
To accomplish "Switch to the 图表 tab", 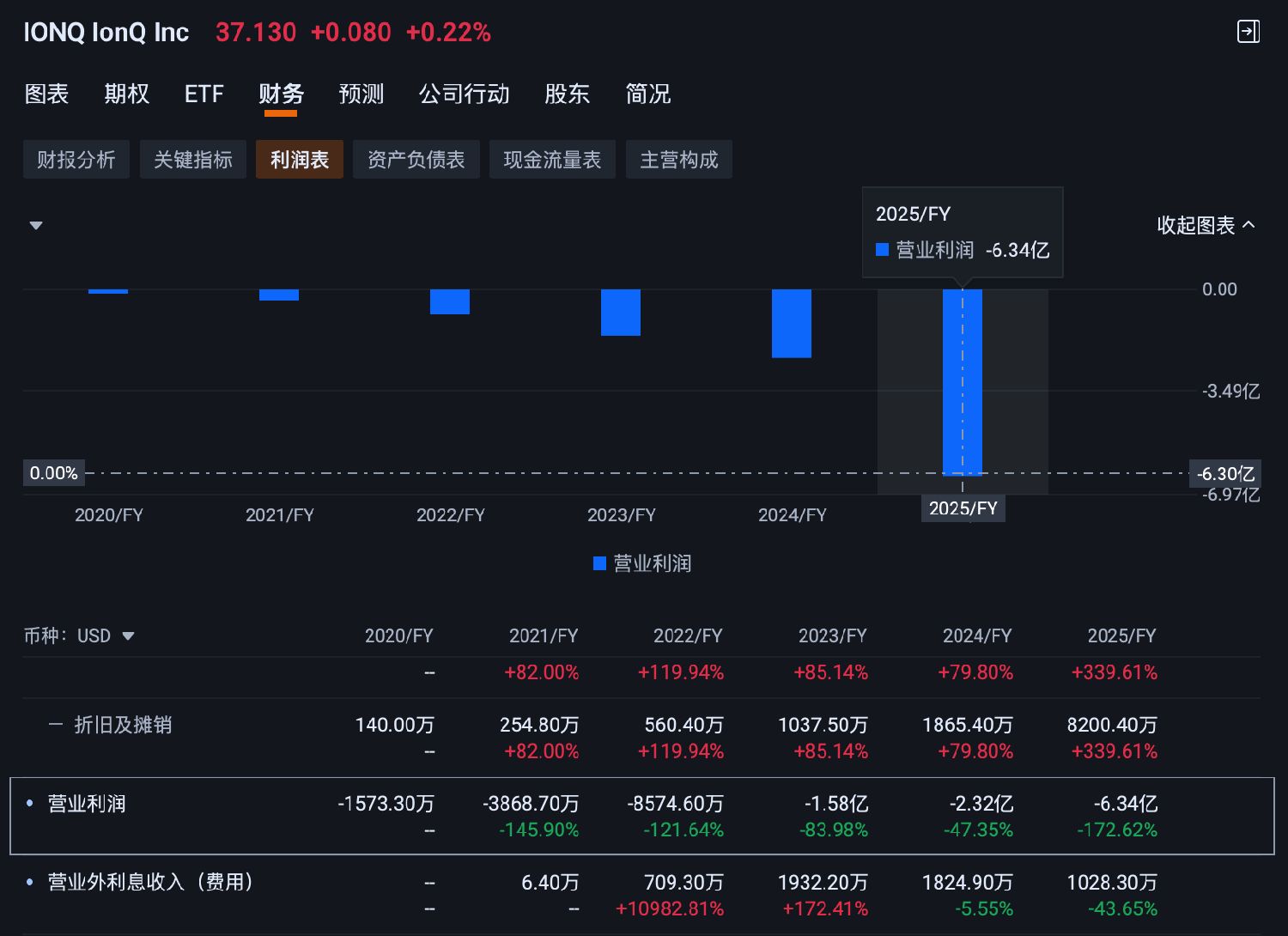I will click(x=46, y=94).
